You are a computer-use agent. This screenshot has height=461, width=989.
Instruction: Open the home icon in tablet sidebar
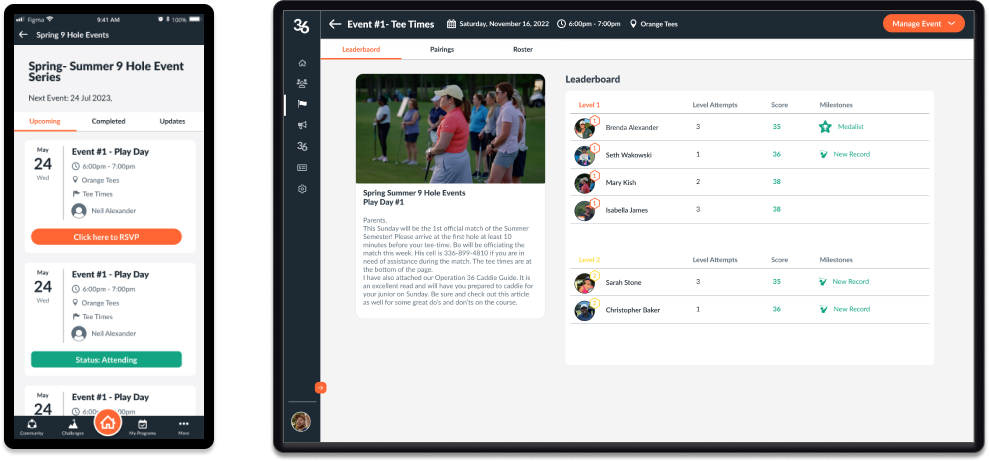[302, 63]
